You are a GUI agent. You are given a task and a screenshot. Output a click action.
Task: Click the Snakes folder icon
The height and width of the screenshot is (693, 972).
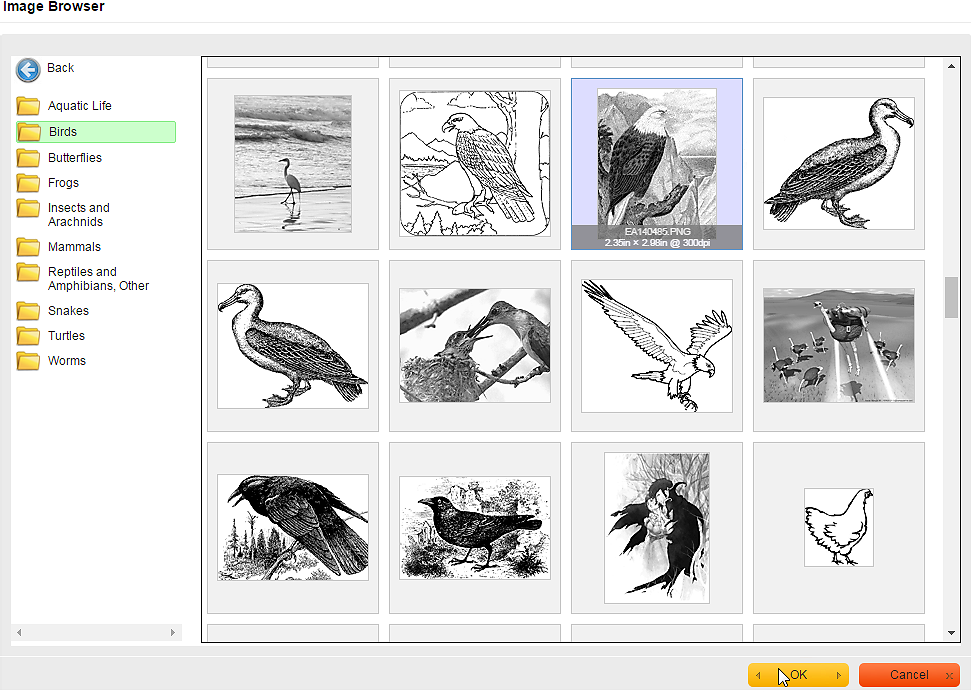[x=29, y=311]
